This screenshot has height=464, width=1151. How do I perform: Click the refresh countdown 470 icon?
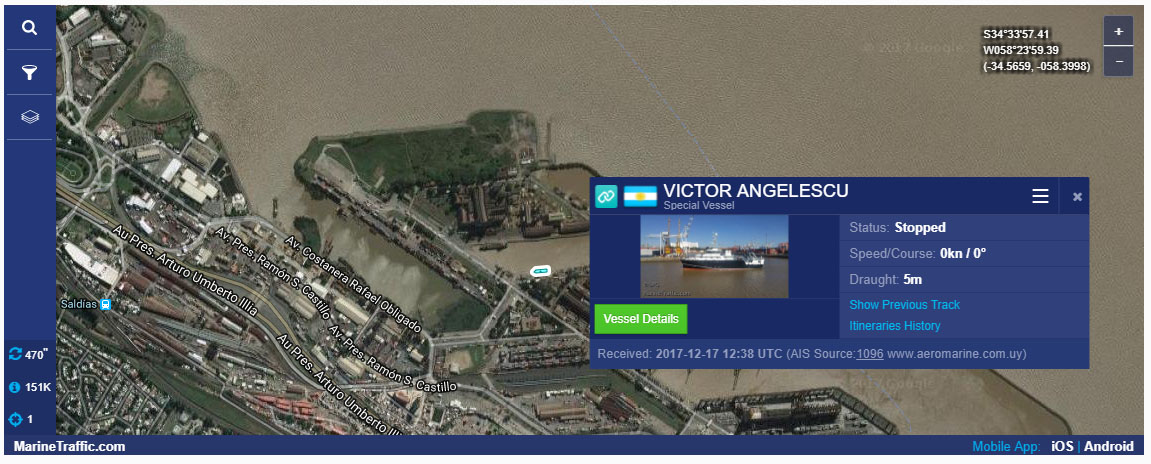coord(15,355)
